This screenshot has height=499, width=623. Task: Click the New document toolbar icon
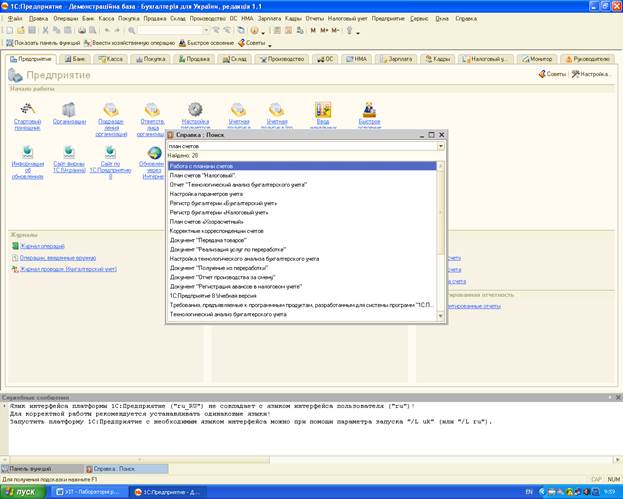pyautogui.click(x=10, y=30)
